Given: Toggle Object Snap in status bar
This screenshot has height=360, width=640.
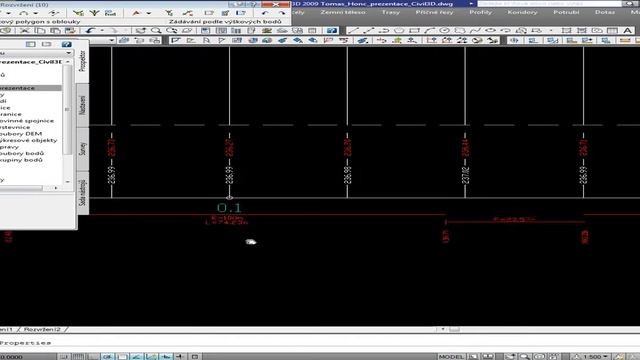Looking at the screenshot, I should tap(122, 357).
